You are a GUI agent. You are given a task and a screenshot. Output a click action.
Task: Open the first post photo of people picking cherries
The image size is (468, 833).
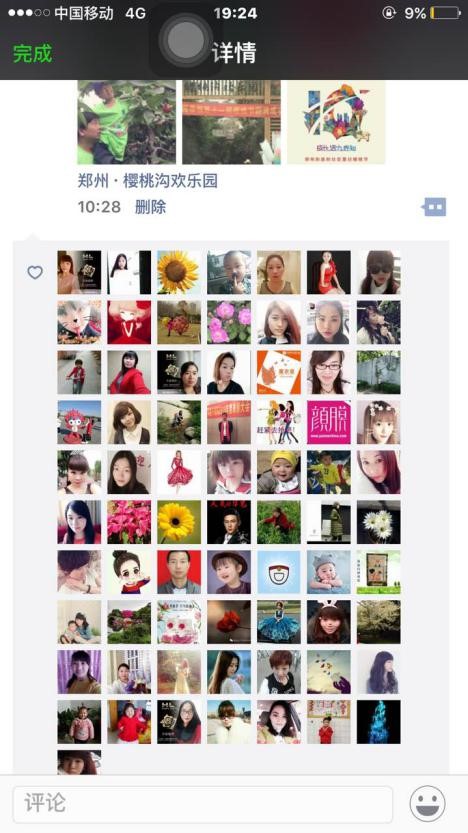coord(126,122)
